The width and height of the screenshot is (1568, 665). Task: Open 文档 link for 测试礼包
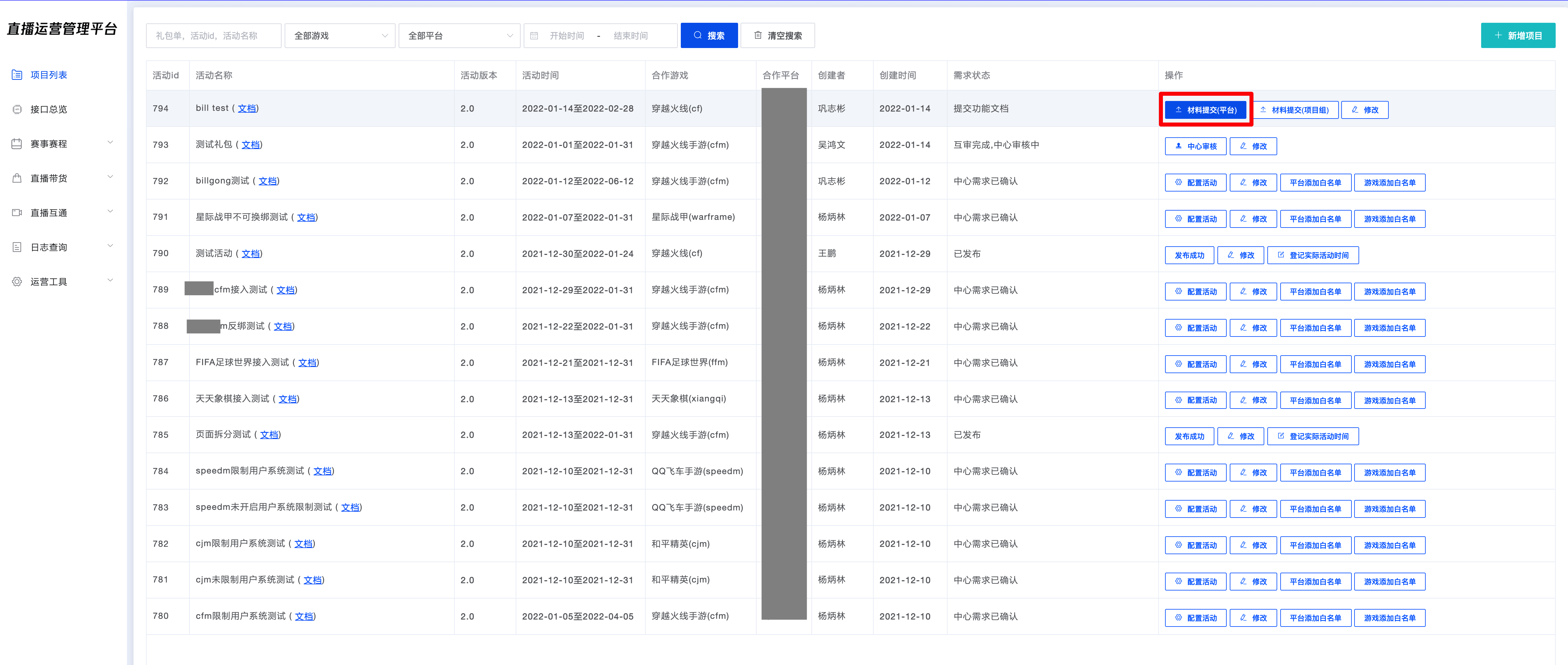[x=250, y=145]
